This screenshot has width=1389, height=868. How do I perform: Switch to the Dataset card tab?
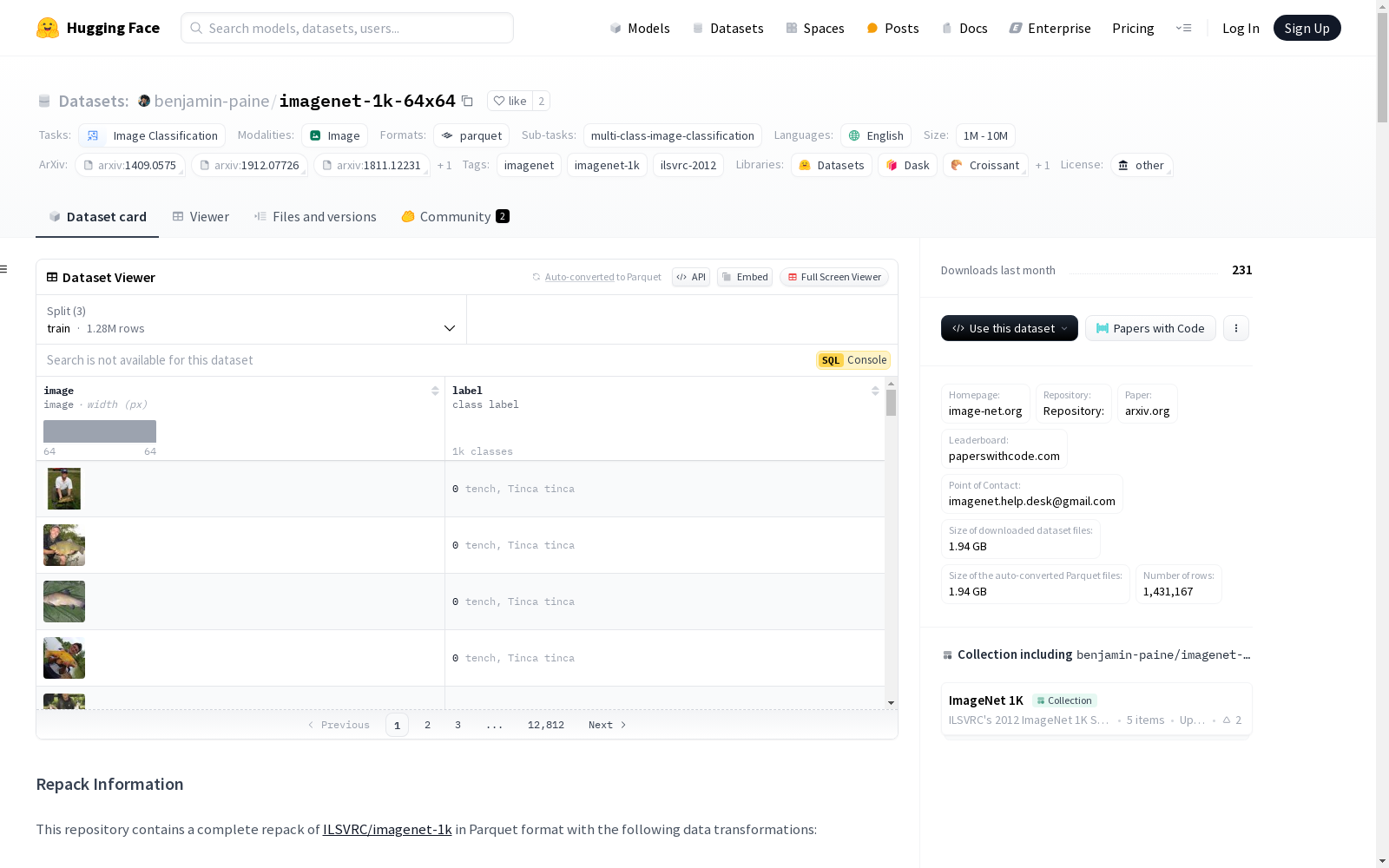tap(97, 217)
